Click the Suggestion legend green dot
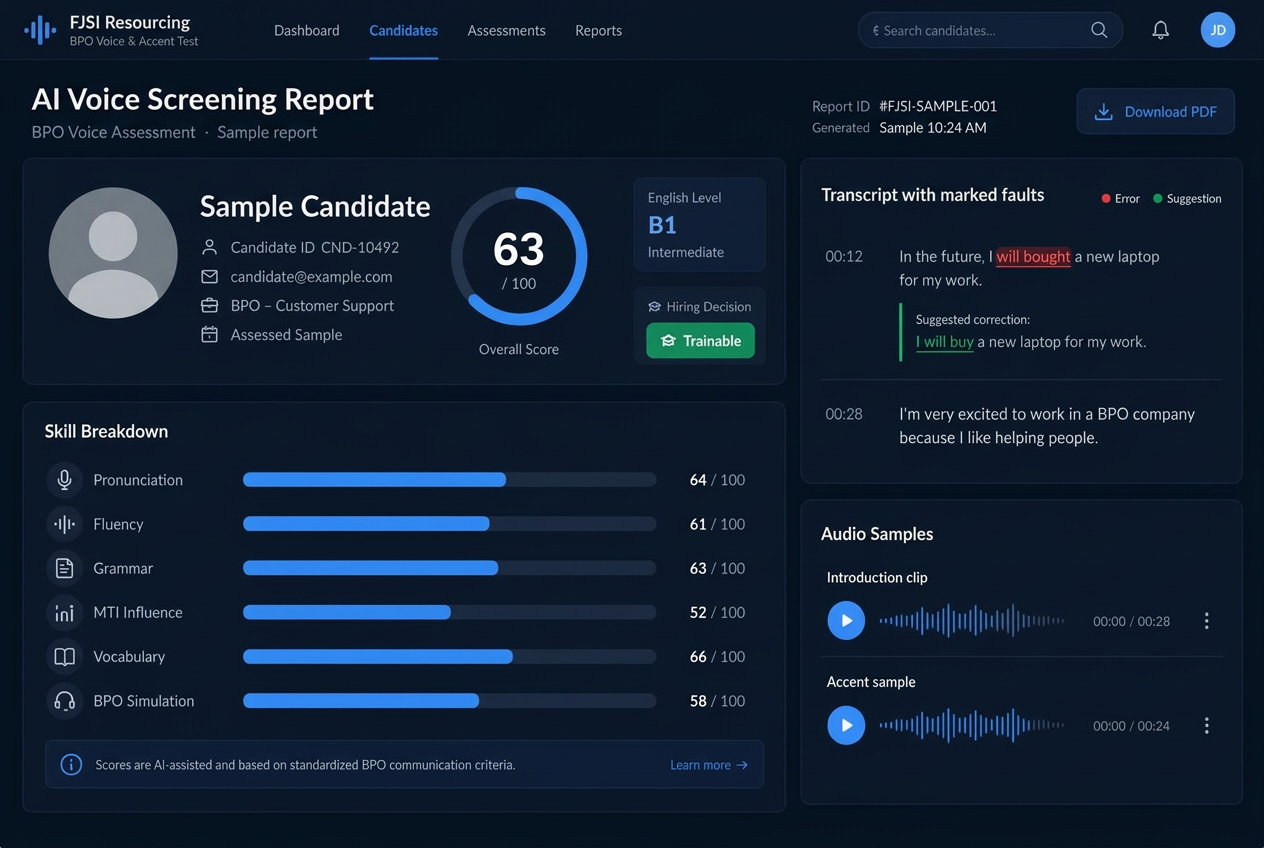Screen dimensions: 1264x848 [x=1158, y=198]
